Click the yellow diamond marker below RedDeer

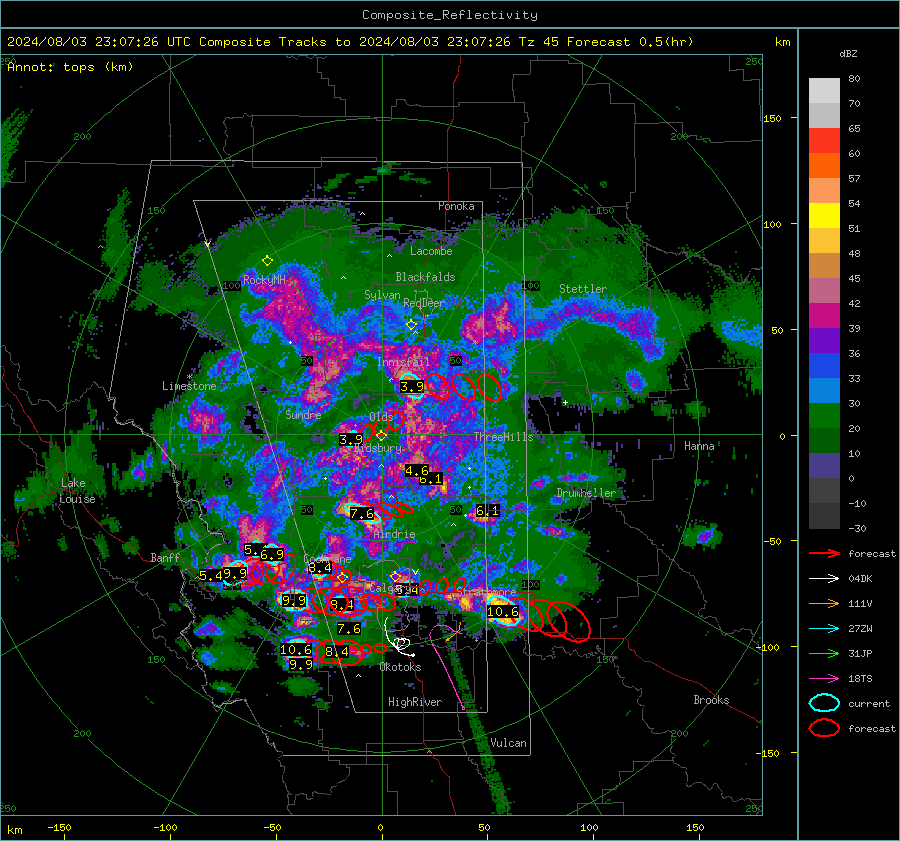[411, 325]
